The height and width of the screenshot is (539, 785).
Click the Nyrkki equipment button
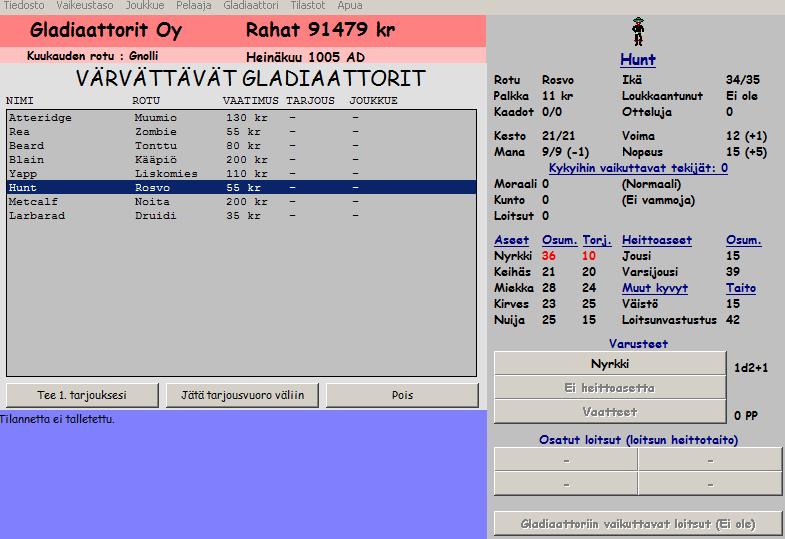[610, 363]
